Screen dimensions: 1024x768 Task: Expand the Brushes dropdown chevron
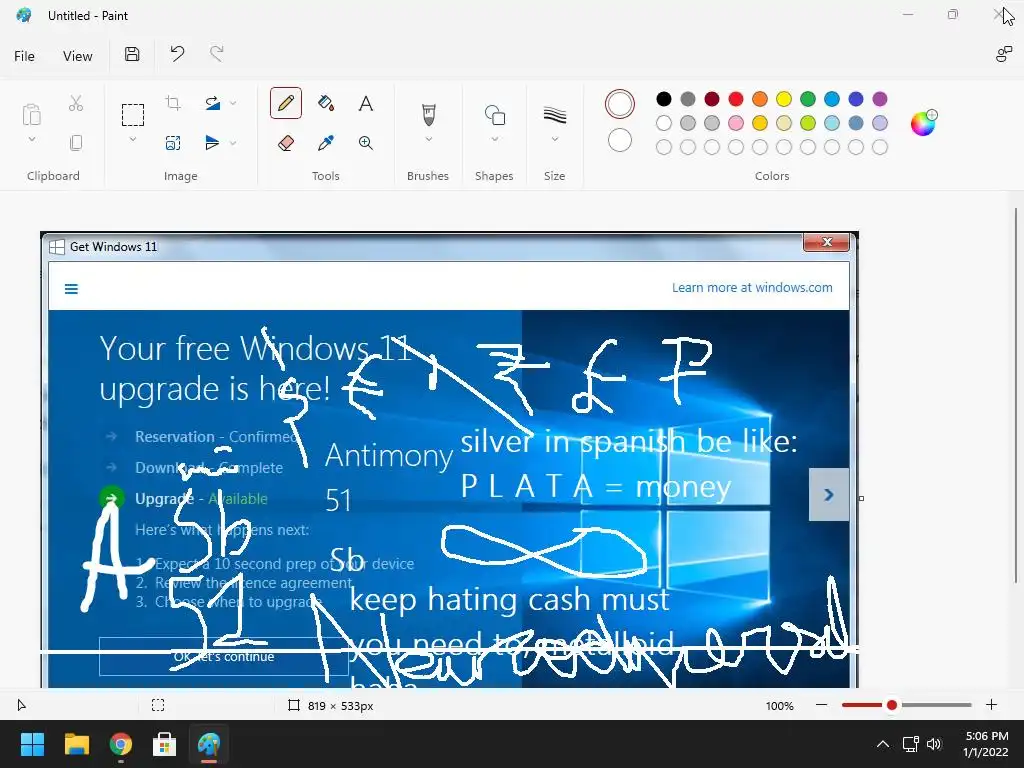(428, 139)
